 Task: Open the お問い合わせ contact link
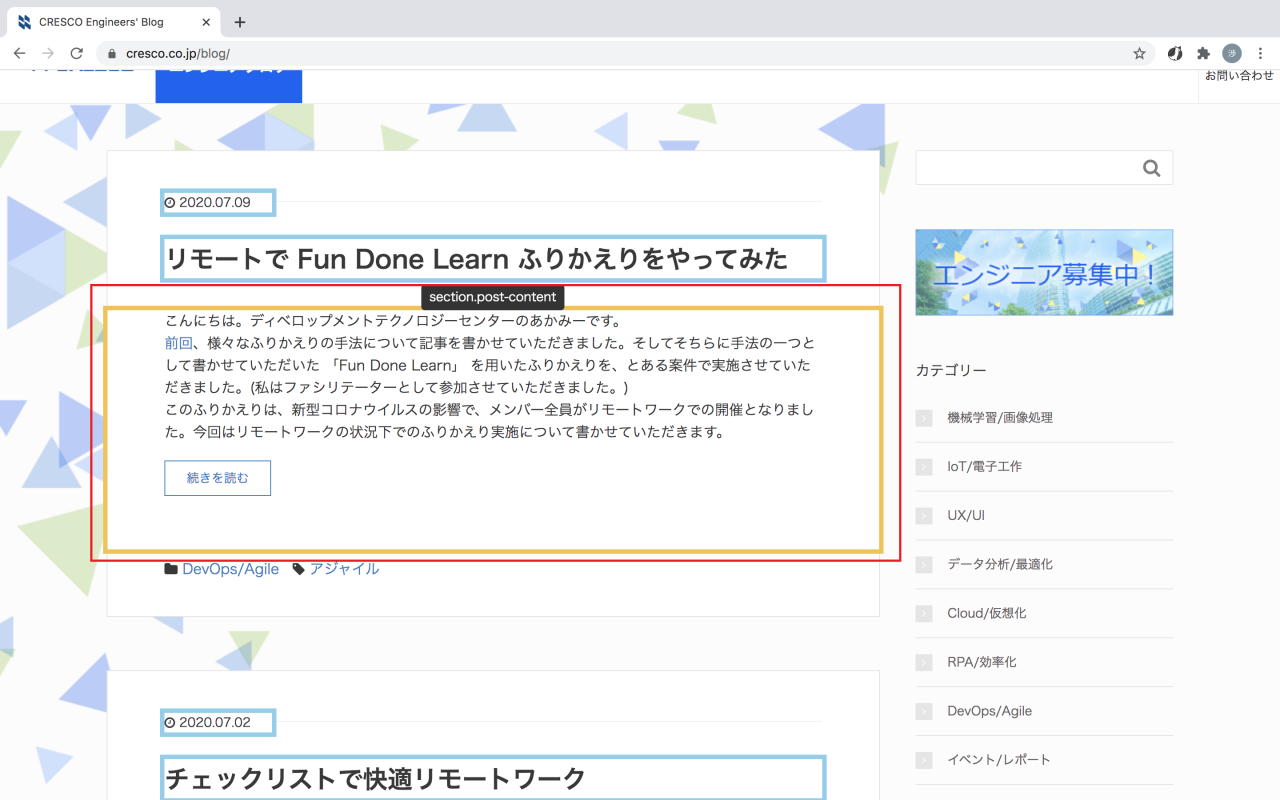click(x=1239, y=76)
